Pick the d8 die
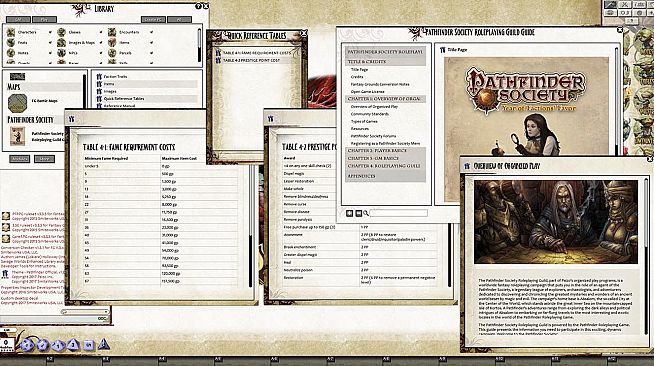This screenshot has width=654, height=366. pos(73,345)
